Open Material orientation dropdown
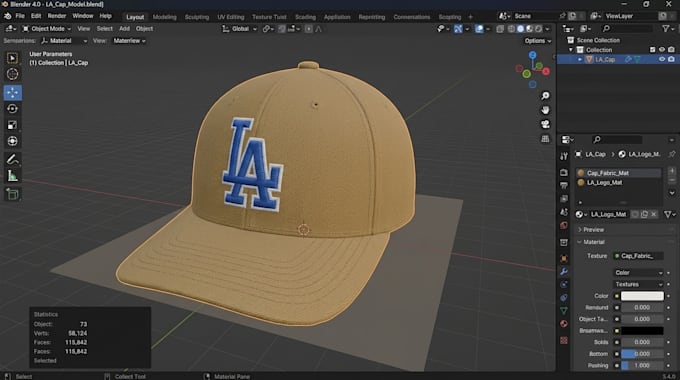 64,41
